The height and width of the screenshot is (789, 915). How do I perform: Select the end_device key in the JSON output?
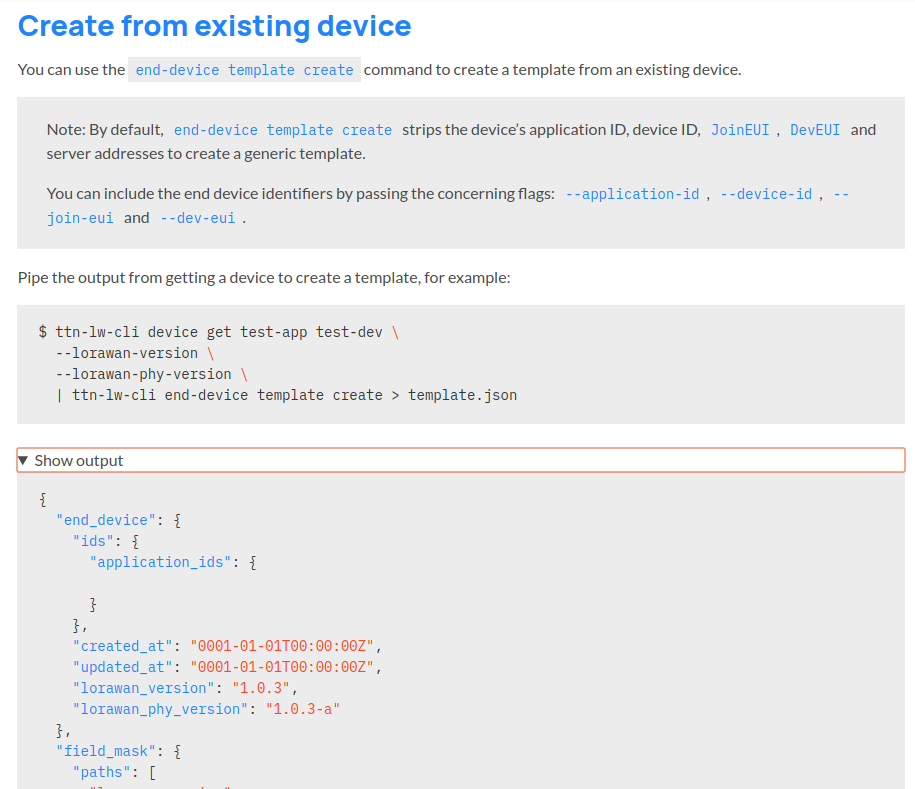(105, 520)
